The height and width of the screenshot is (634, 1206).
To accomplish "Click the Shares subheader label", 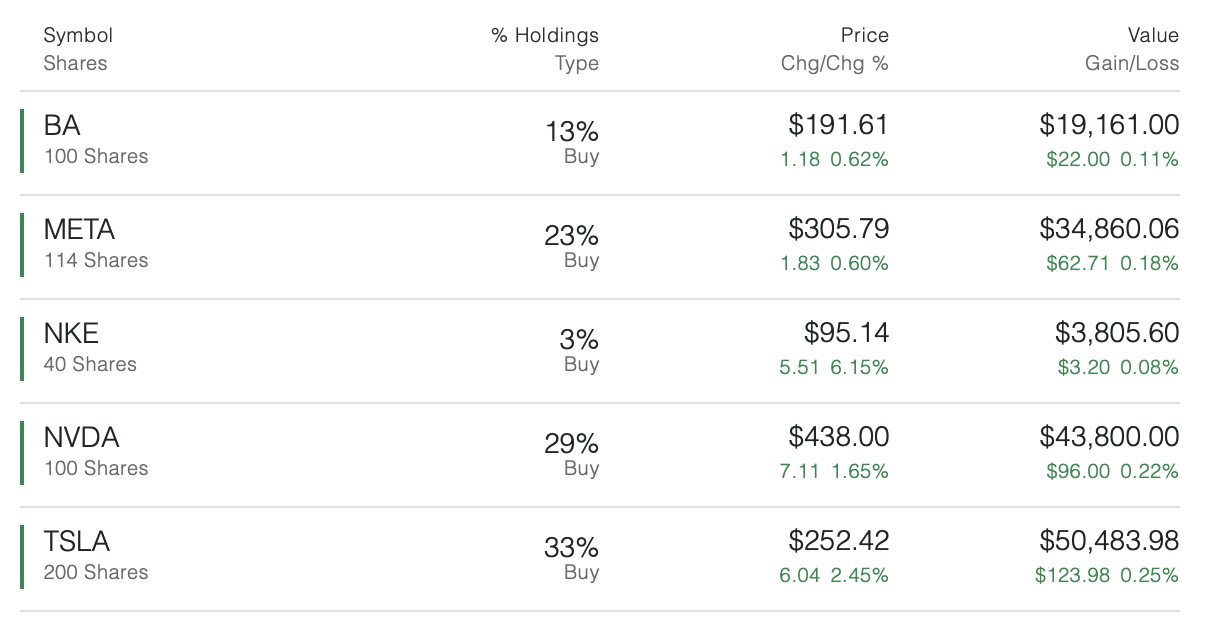I will (75, 64).
